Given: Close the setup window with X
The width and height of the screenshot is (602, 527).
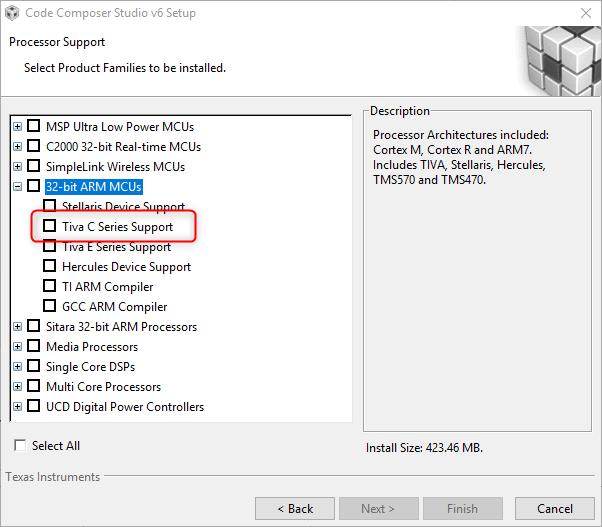Looking at the screenshot, I should (586, 13).
